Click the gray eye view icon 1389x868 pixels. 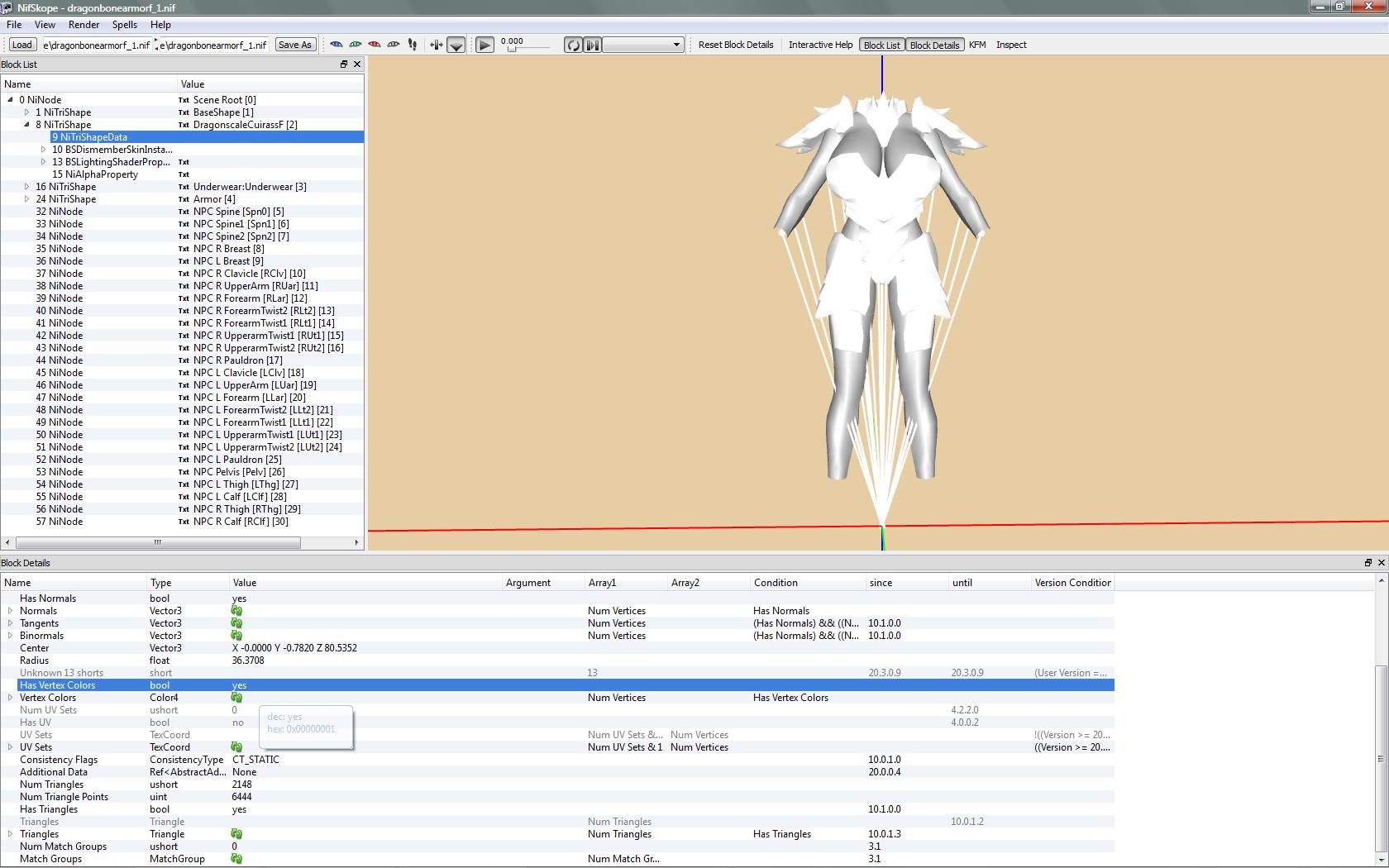(x=394, y=45)
